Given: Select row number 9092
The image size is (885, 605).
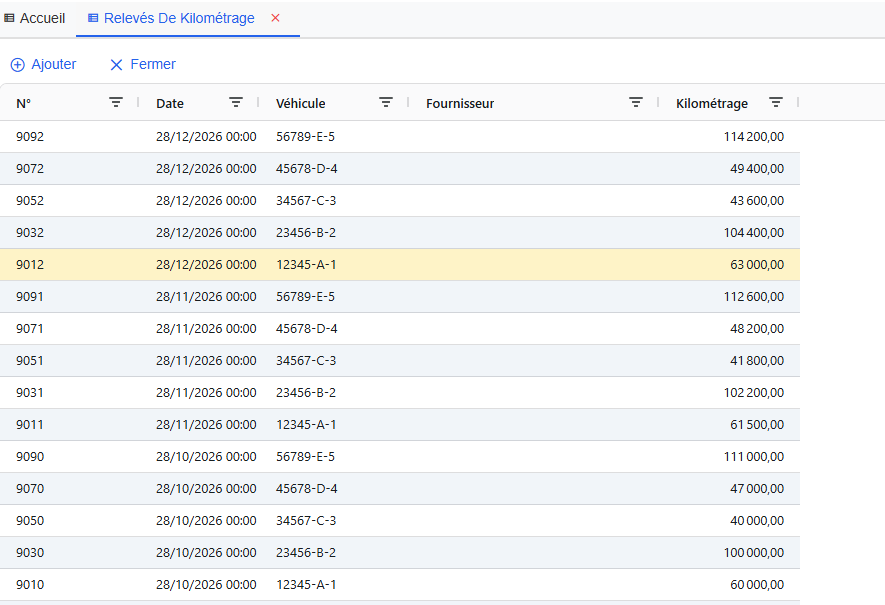Looking at the screenshot, I should pyautogui.click(x=30, y=136).
